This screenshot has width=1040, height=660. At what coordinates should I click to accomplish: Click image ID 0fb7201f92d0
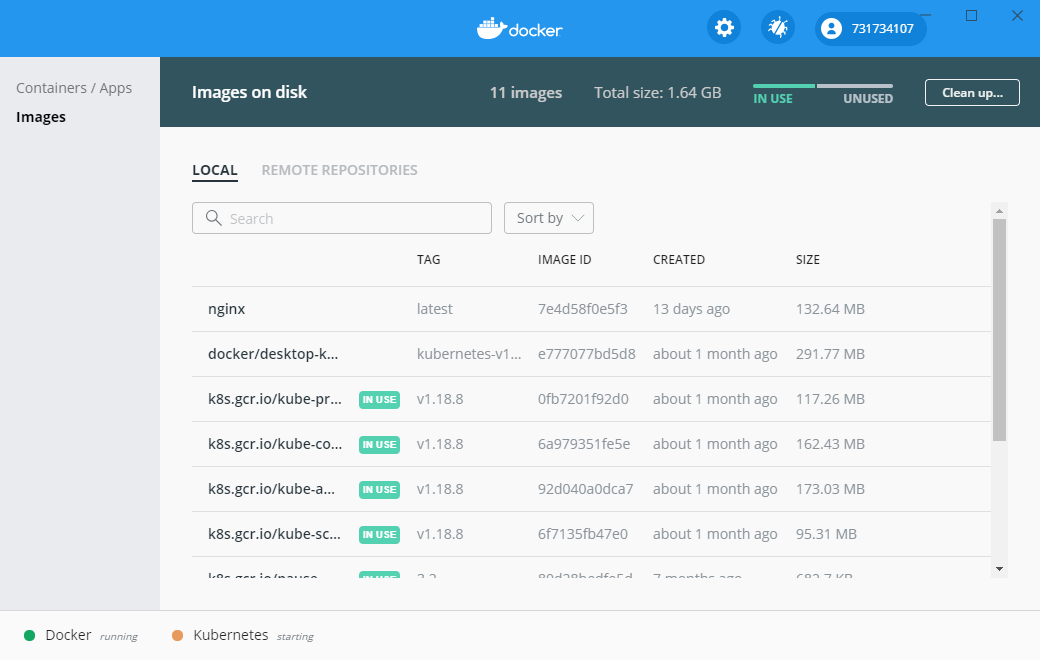583,399
